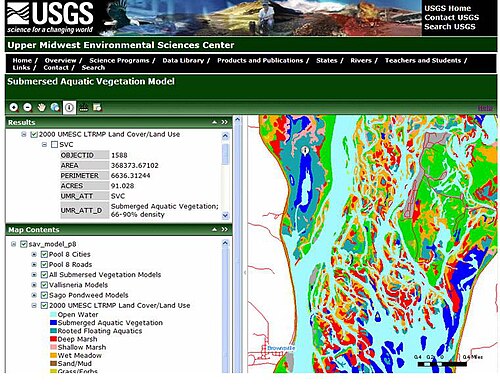Collapse Results panel with up arrow

pyautogui.click(x=214, y=122)
